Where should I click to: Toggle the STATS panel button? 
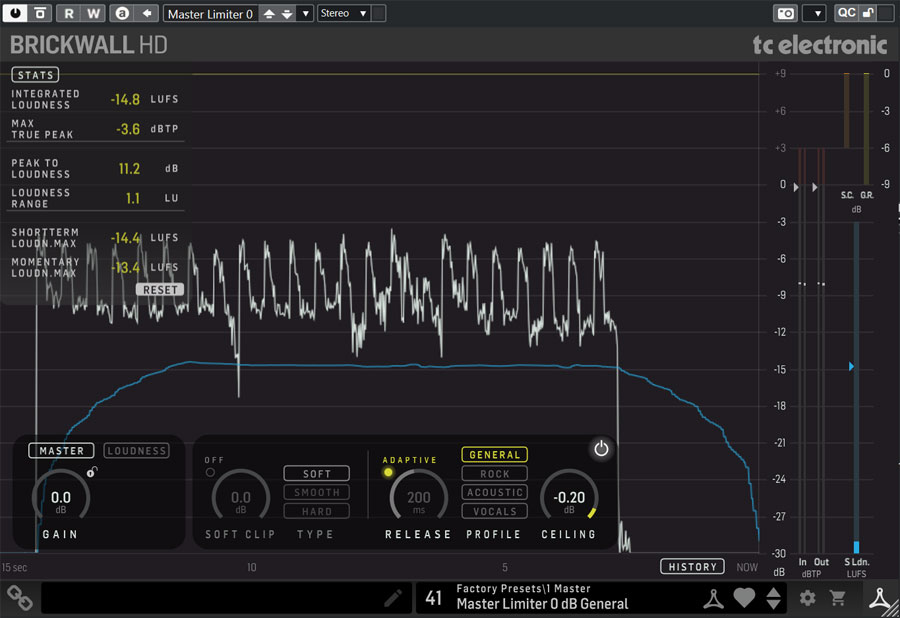click(35, 75)
